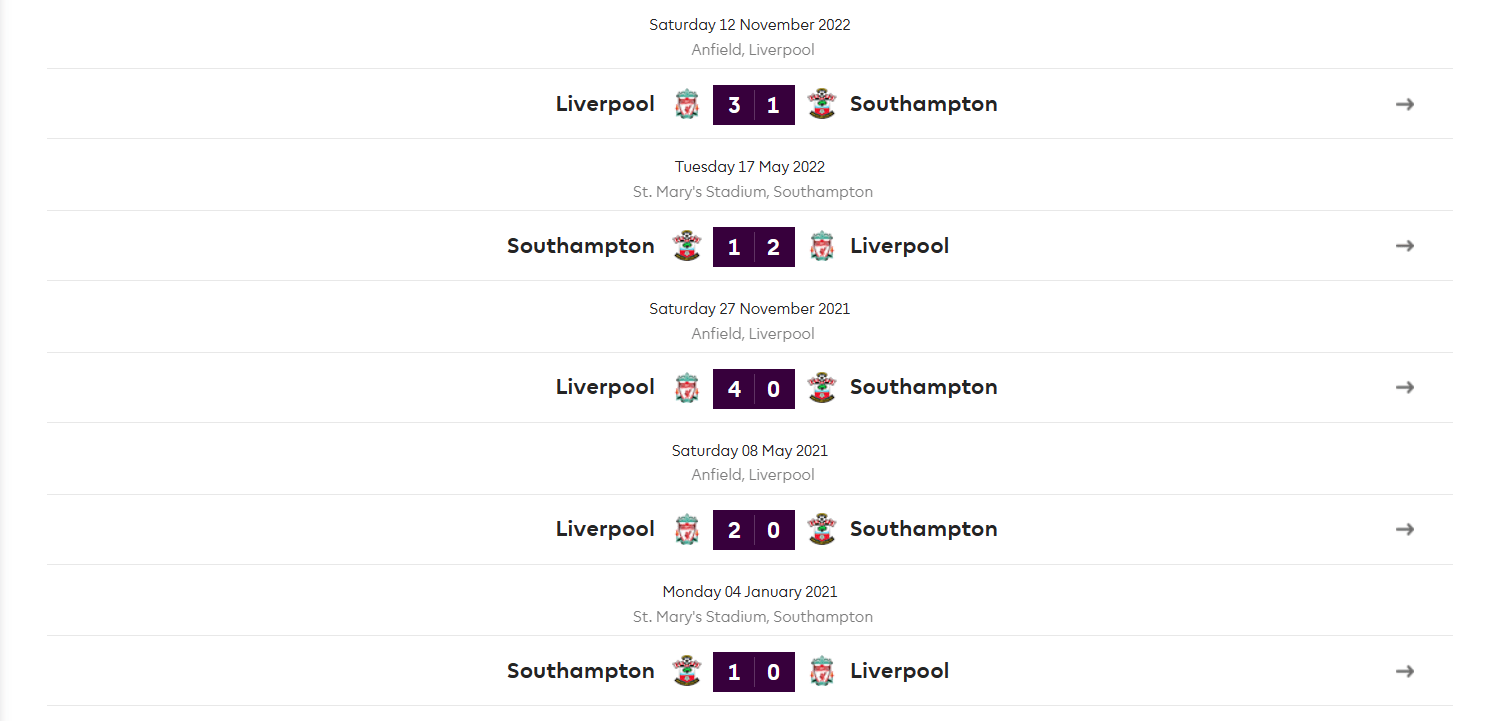
Task: Open the 27 November 2021 match arrow
Action: pos(1405,387)
